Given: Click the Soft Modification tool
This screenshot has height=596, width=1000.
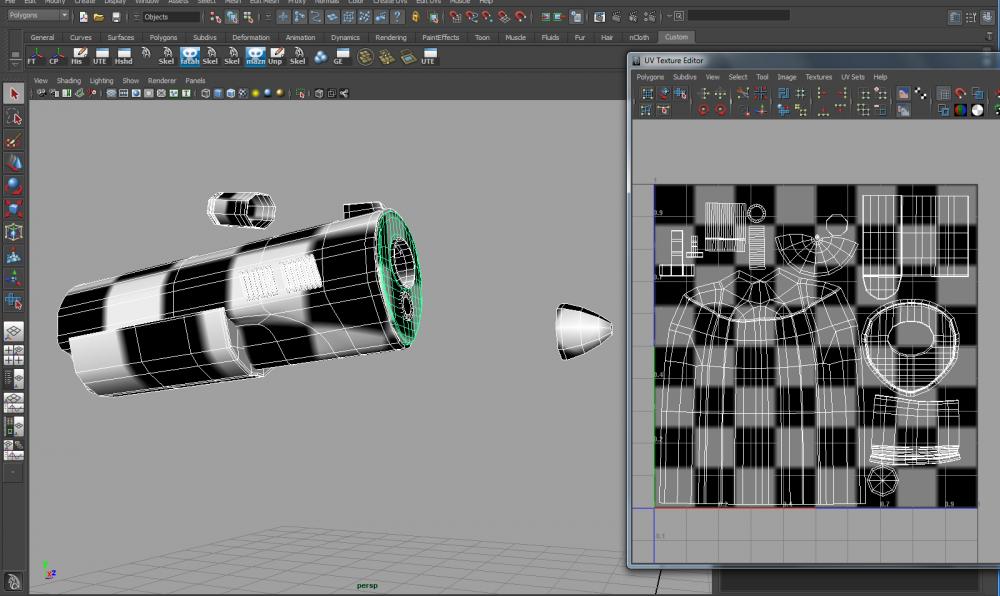Looking at the screenshot, I should [14, 255].
